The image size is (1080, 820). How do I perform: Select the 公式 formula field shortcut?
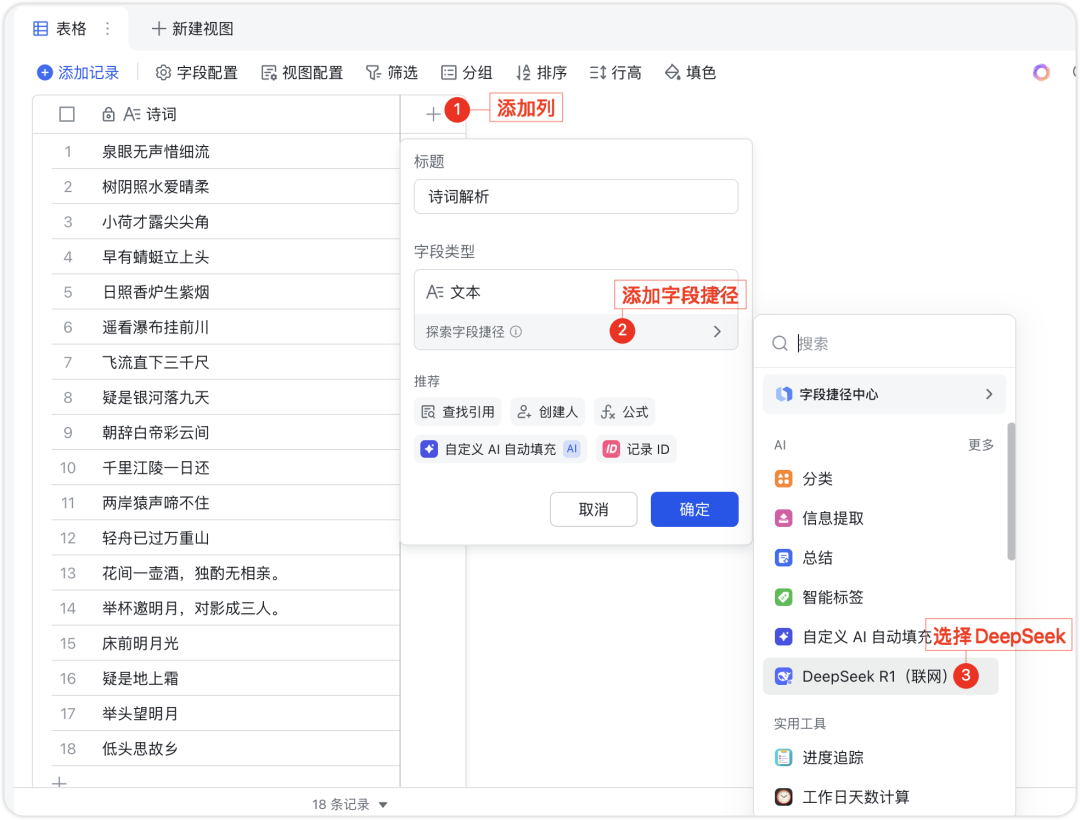[x=624, y=412]
